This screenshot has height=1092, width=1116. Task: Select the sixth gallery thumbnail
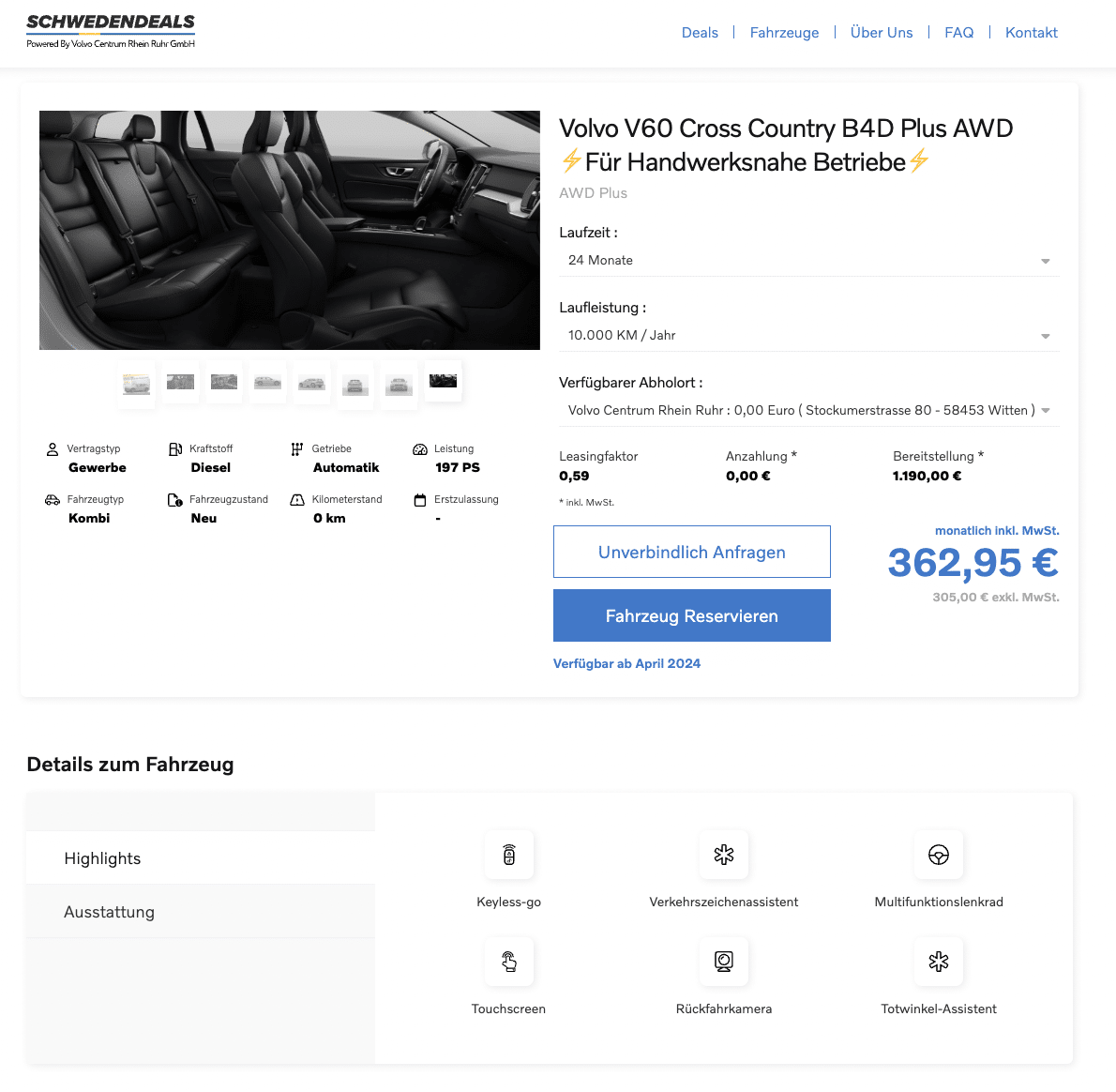(355, 386)
